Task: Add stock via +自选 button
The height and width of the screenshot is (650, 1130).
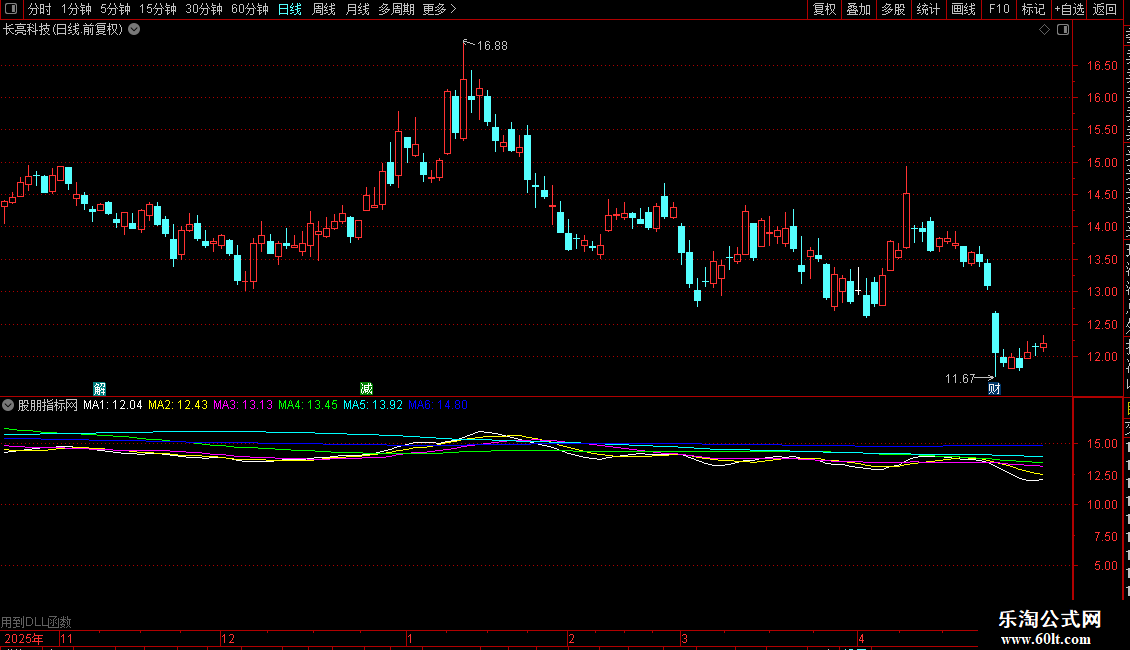Action: tap(1069, 9)
